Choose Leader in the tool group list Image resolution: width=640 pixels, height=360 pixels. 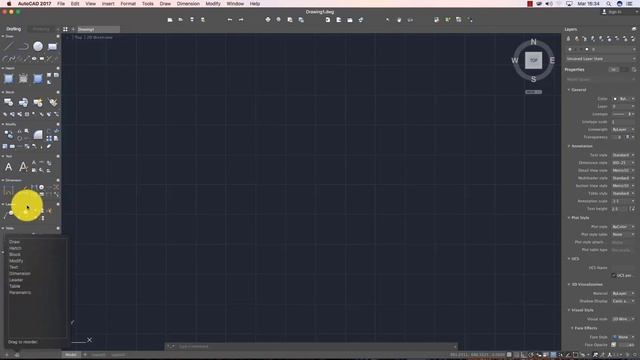16,280
